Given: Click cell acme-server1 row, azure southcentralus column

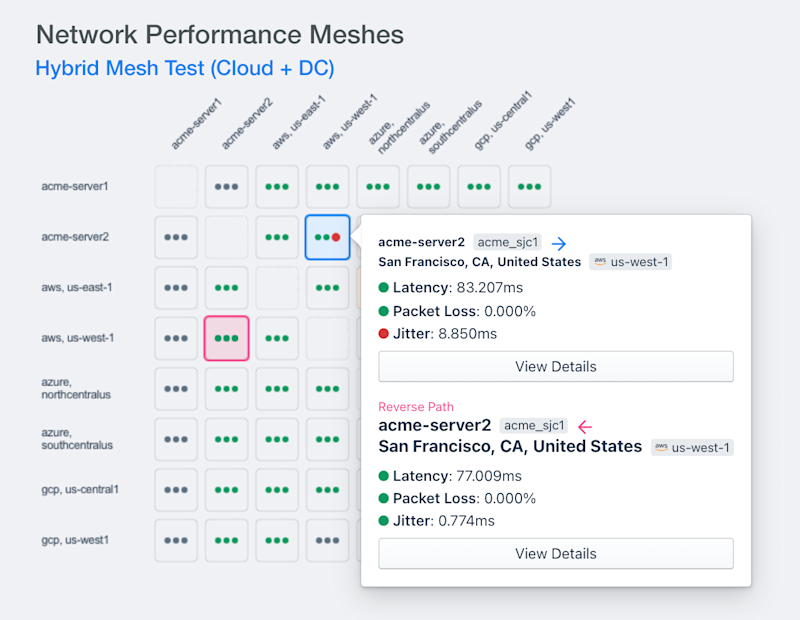Looking at the screenshot, I should (429, 187).
